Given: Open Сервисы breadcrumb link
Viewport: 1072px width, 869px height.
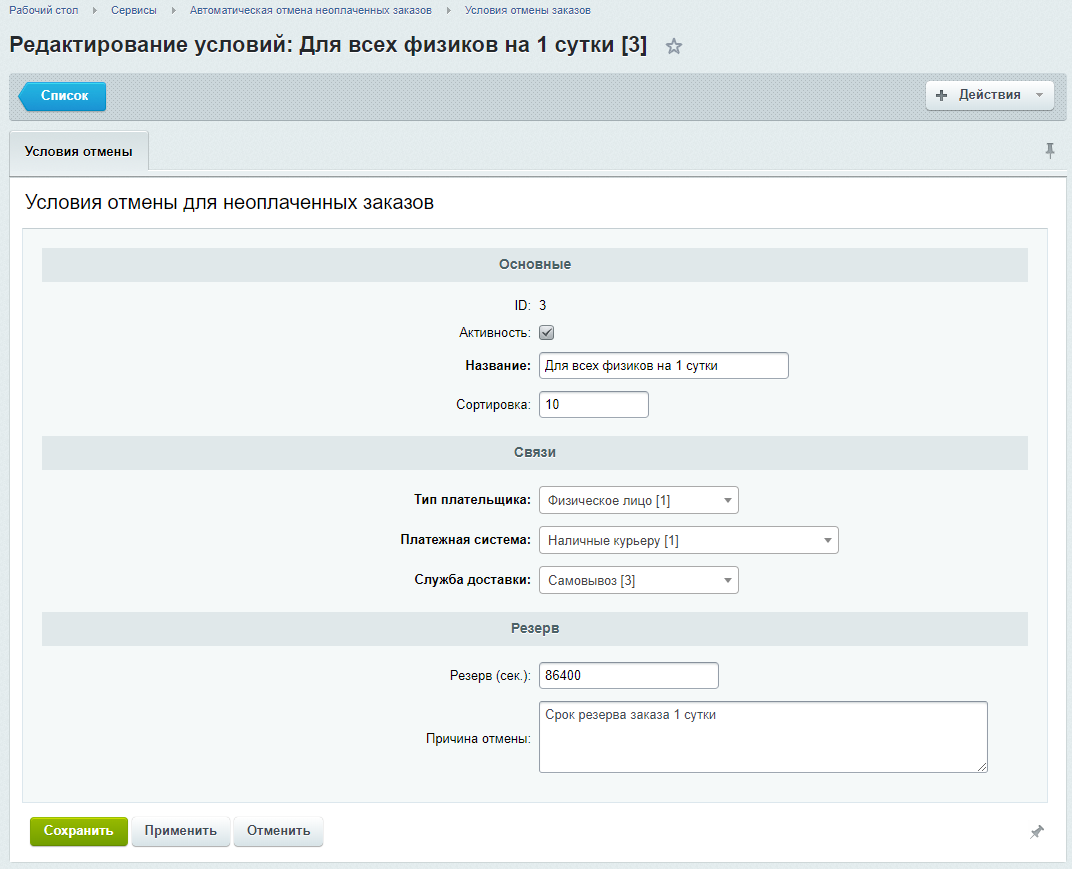Looking at the screenshot, I should tap(134, 10).
